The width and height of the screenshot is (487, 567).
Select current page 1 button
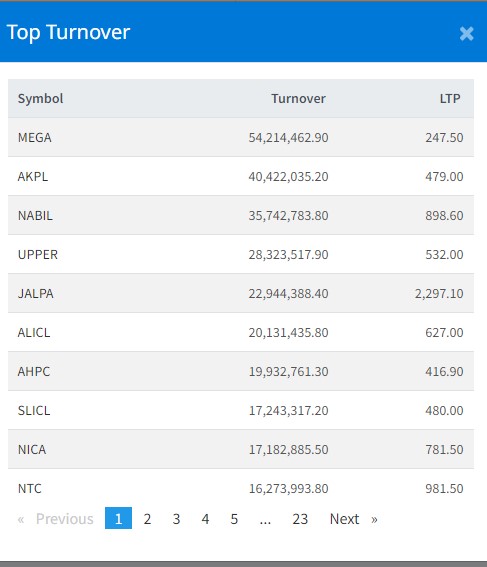pyautogui.click(x=118, y=519)
